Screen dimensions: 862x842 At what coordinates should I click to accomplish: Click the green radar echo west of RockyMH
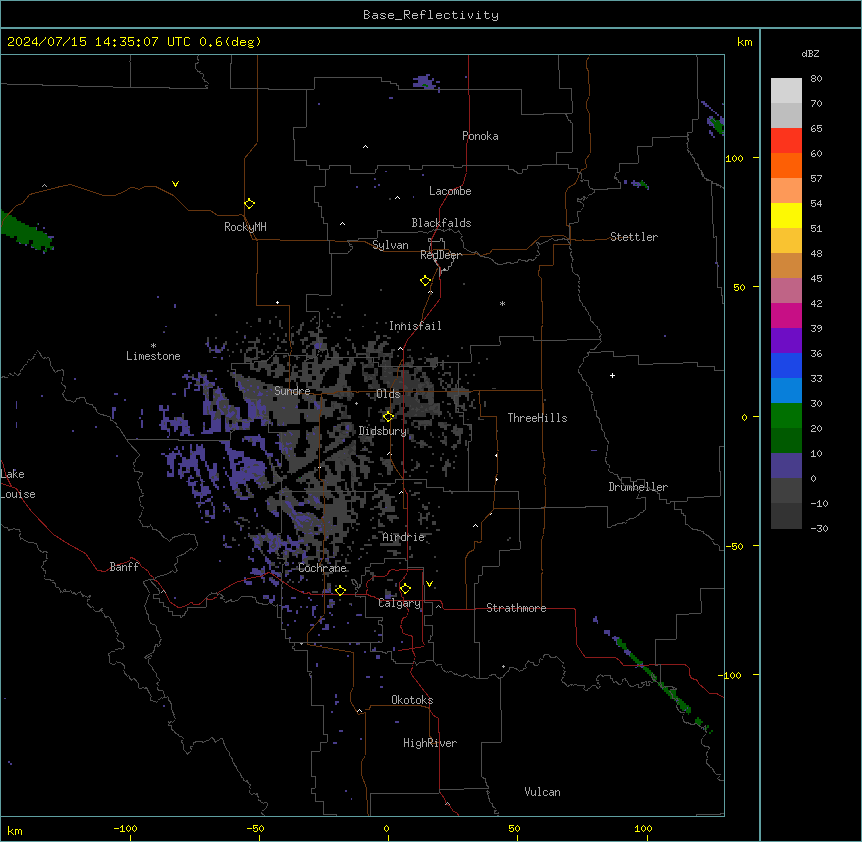[26, 232]
